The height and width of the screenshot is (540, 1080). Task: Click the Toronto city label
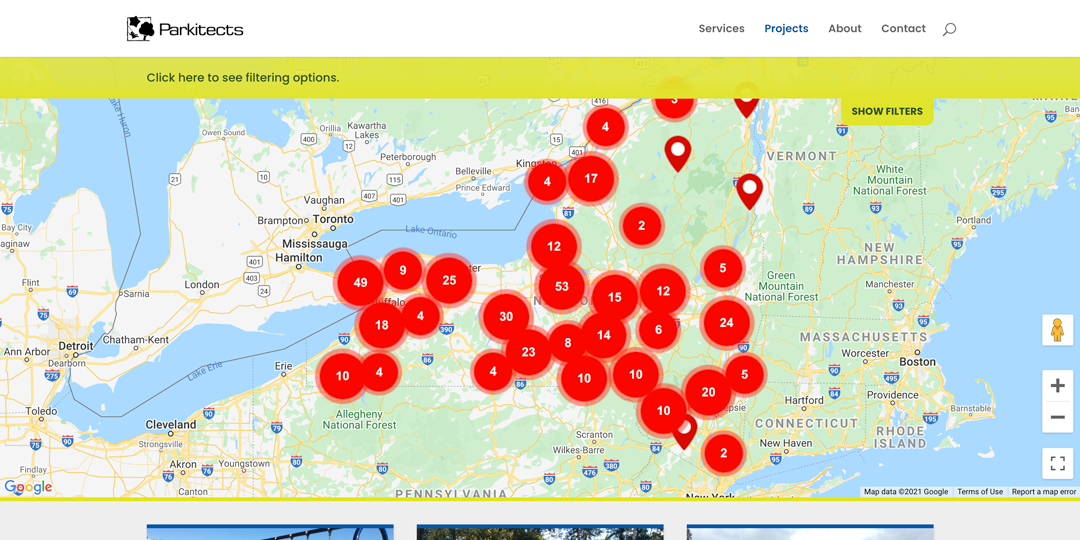(x=333, y=219)
